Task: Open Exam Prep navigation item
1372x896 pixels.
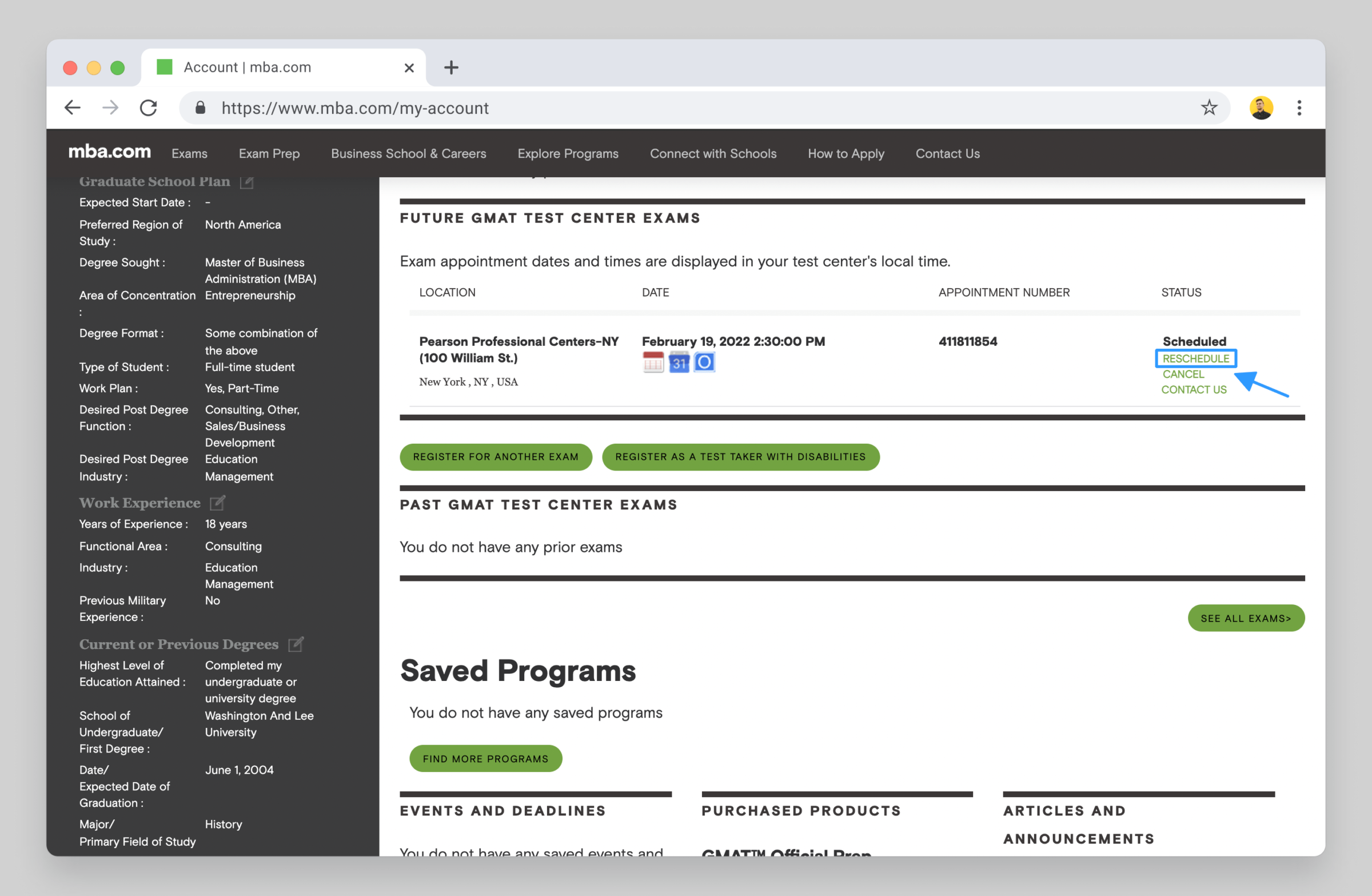Action: 269,153
